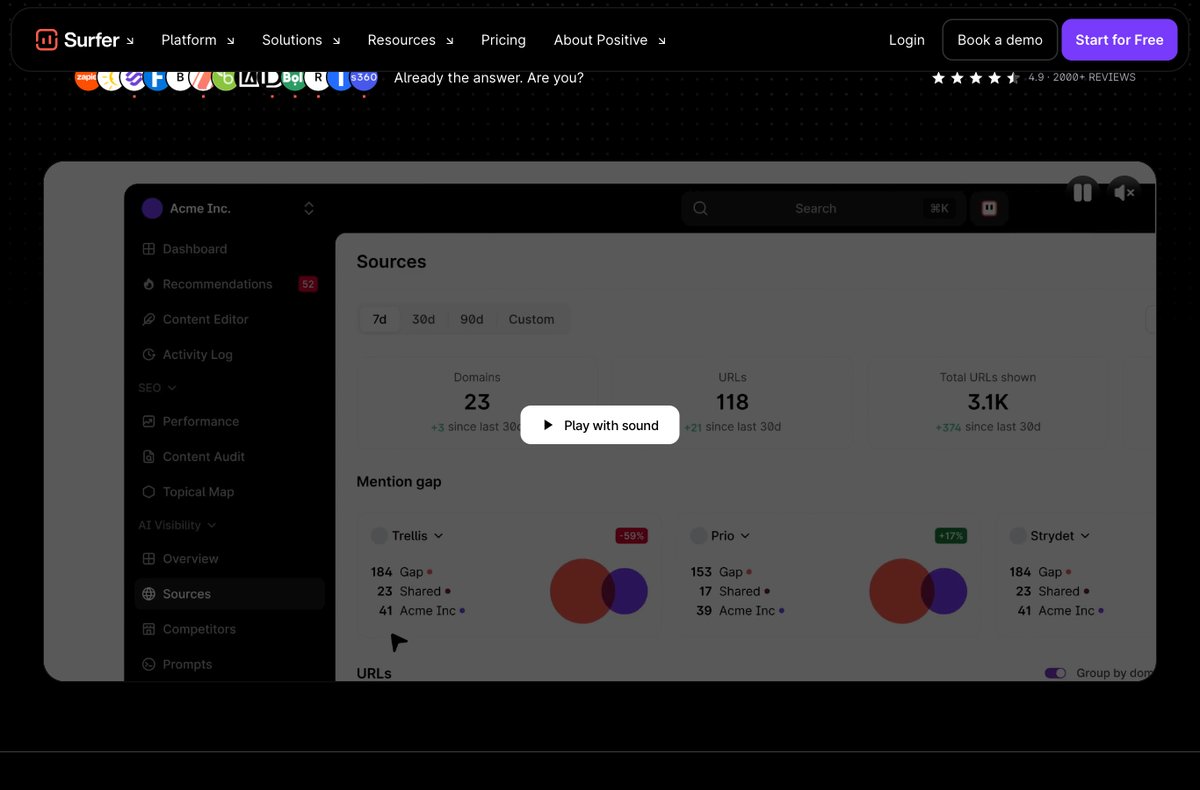Click the Activity Log clock icon

[x=149, y=354]
